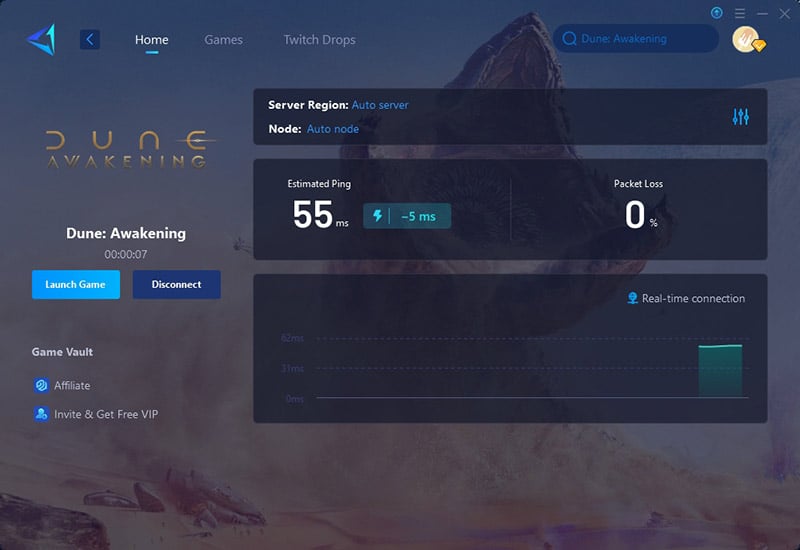Go back using the arrow button
The width and height of the screenshot is (800, 550).
(90, 39)
